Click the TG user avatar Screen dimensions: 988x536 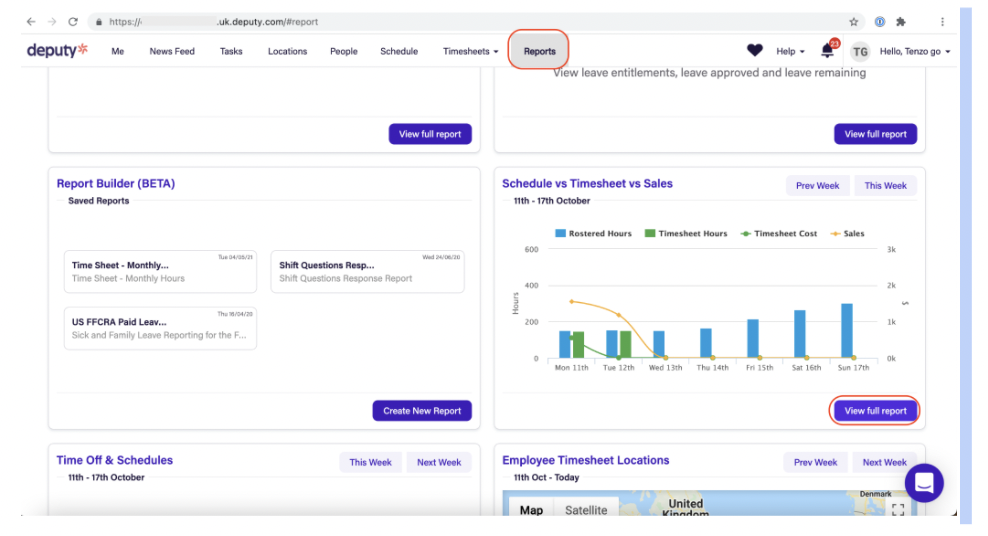click(x=860, y=52)
